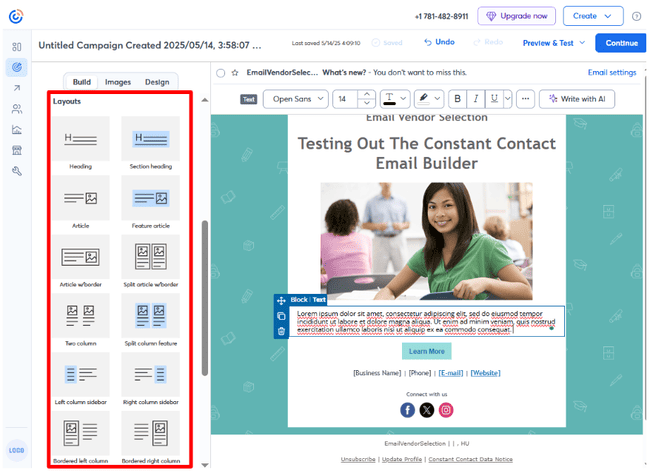Select the radio circle beside the sender name
The height and width of the screenshot is (473, 650).
pyautogui.click(x=221, y=73)
